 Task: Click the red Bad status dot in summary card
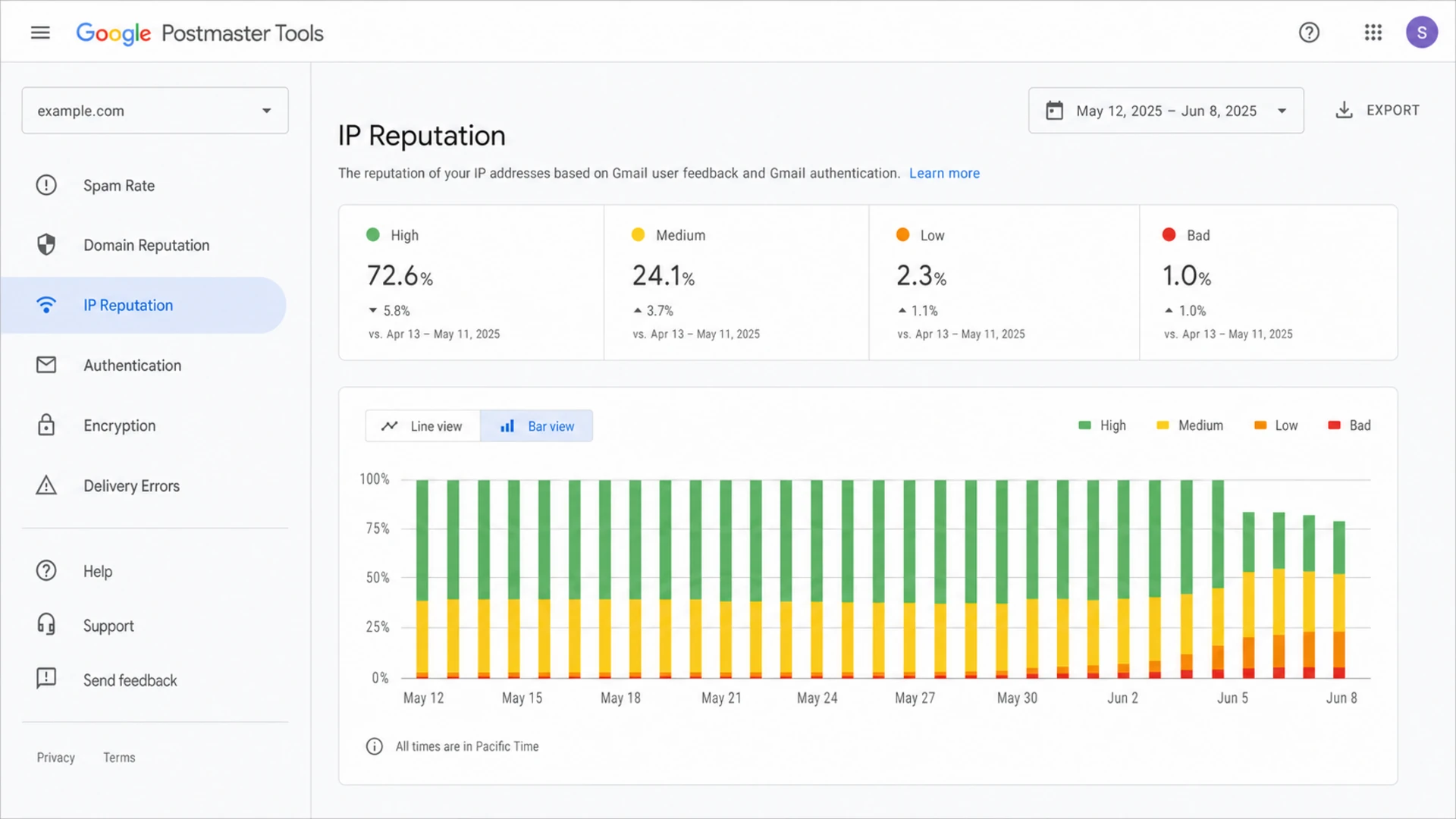tap(1169, 235)
